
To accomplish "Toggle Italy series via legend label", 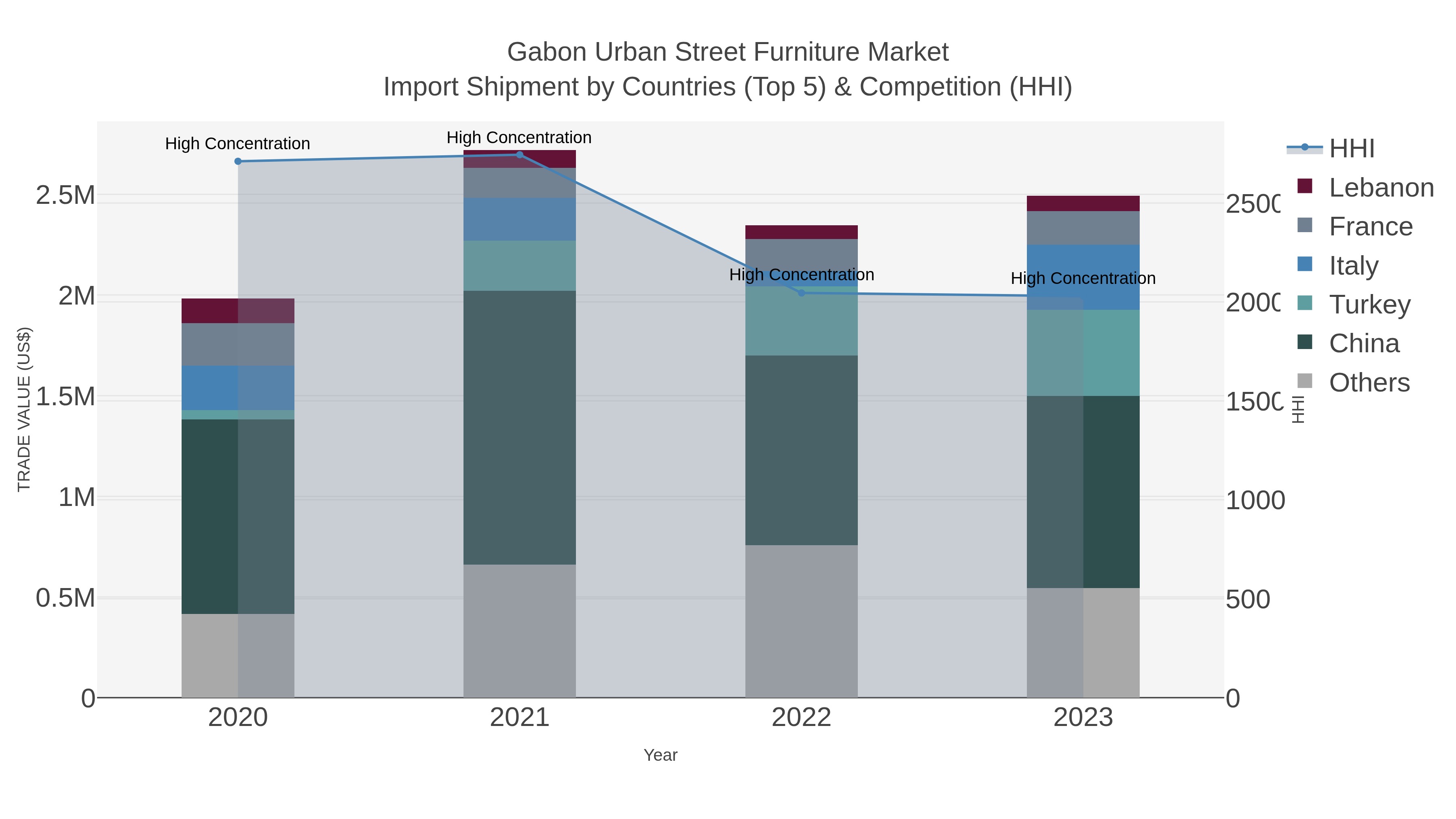I will coord(1354,266).
